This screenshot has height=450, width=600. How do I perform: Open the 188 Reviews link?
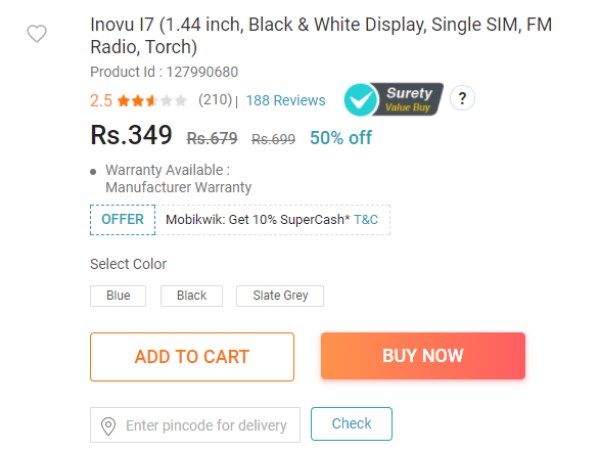(285, 100)
